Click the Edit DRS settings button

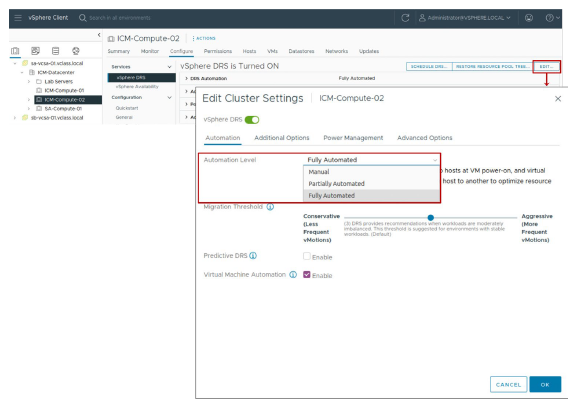[x=547, y=66]
